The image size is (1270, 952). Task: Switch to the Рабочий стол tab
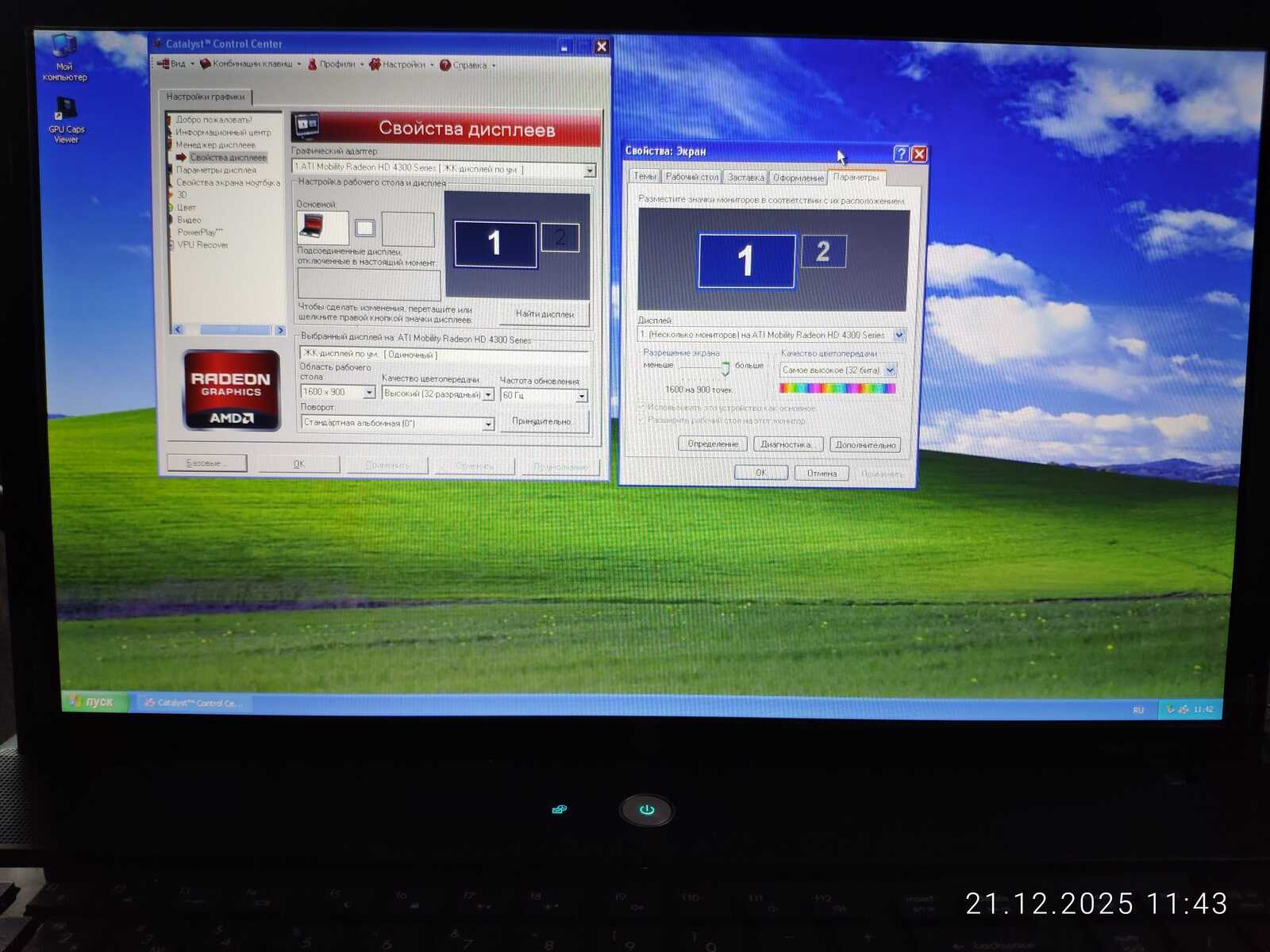pos(692,177)
